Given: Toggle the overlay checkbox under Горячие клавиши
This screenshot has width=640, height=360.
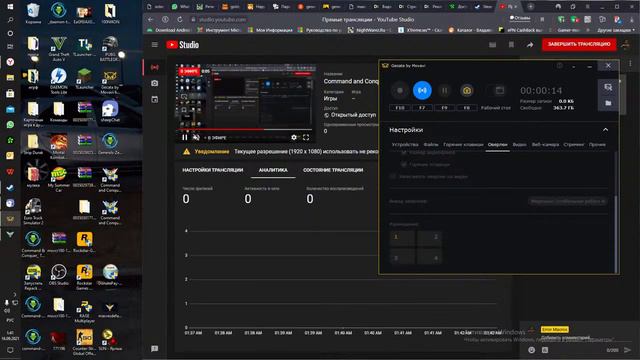Looking at the screenshot, I should (x=393, y=176).
